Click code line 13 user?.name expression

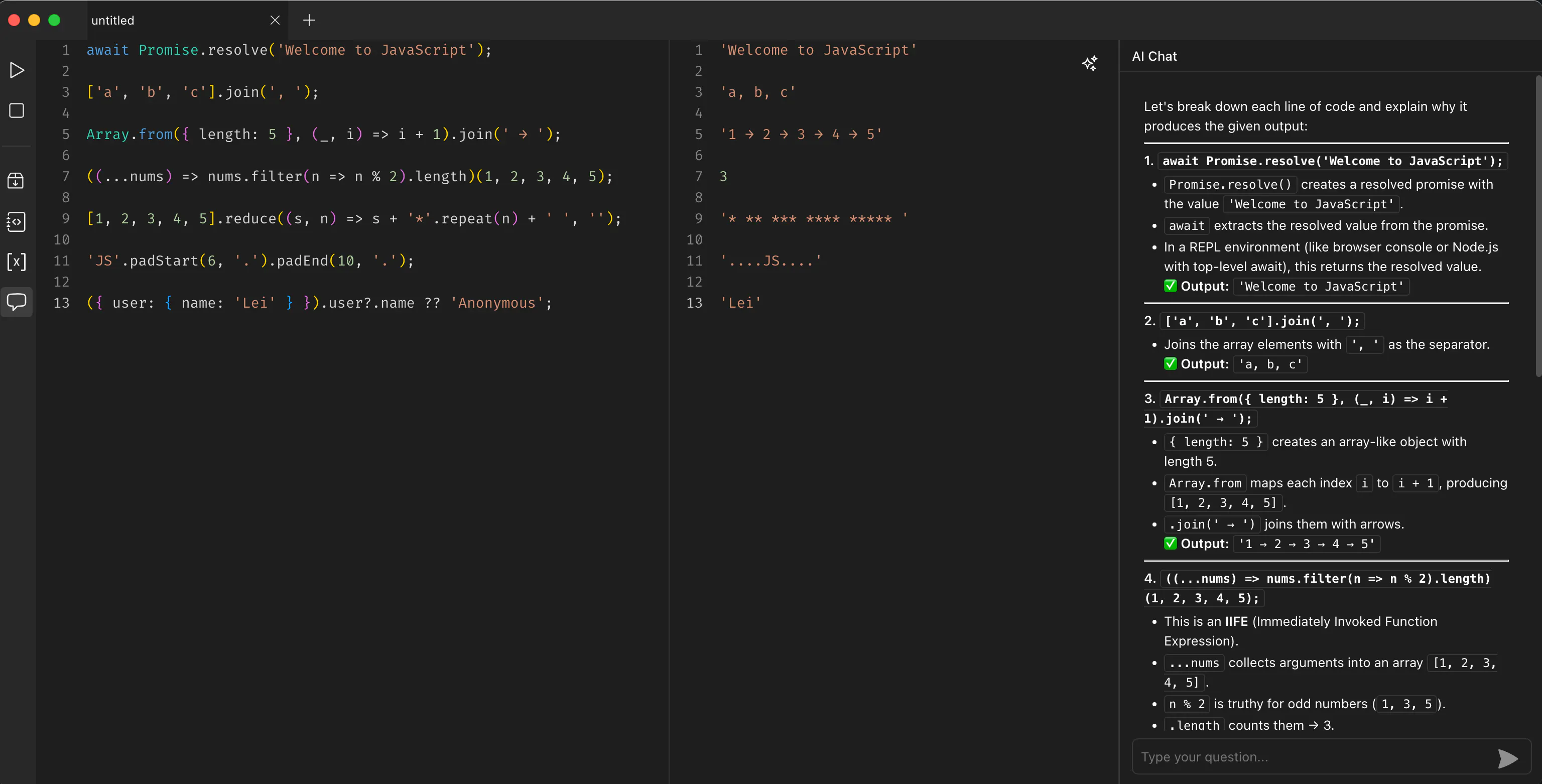(x=320, y=303)
